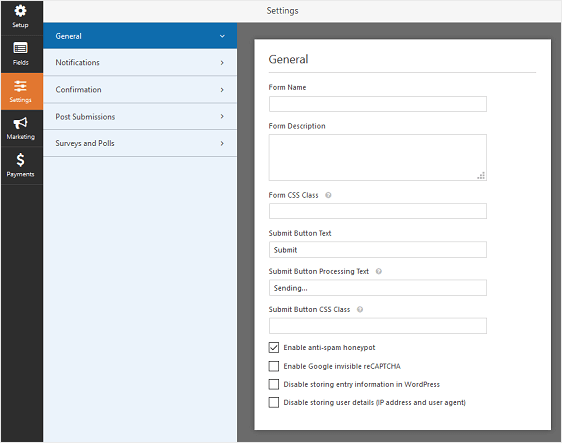Show help for Submit Button Processing Text
Viewport: 562px width, 443px height.
(378, 271)
